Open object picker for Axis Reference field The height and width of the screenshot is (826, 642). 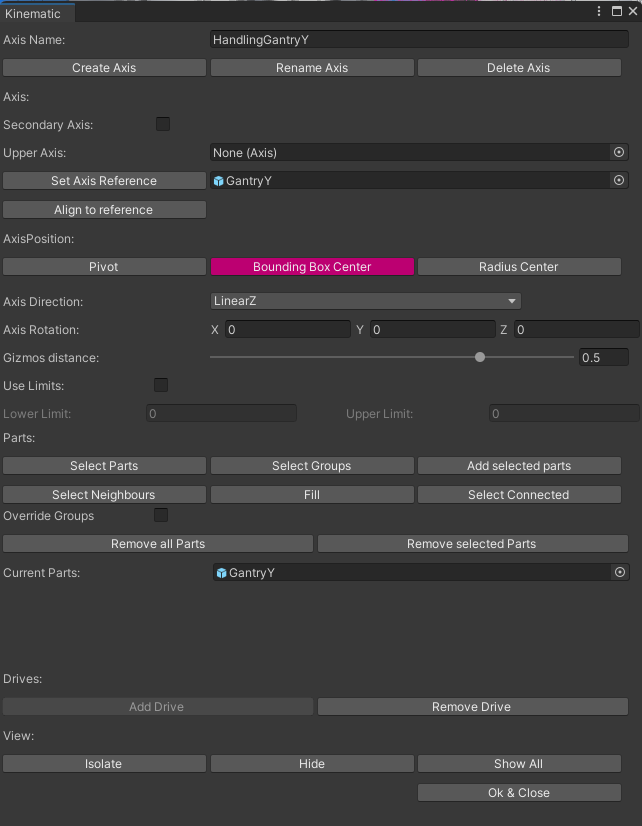pyautogui.click(x=619, y=180)
